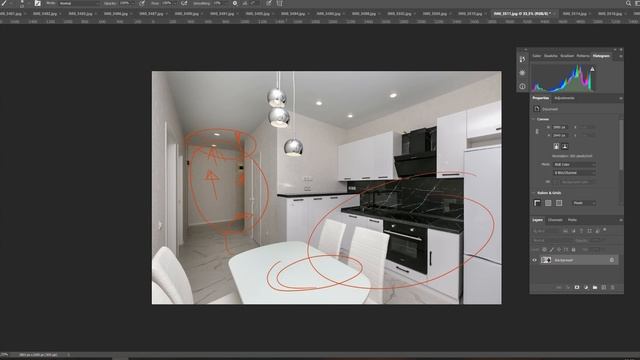Filter layers by shape layers icon
The height and width of the screenshot is (360, 640).
(x=589, y=231)
